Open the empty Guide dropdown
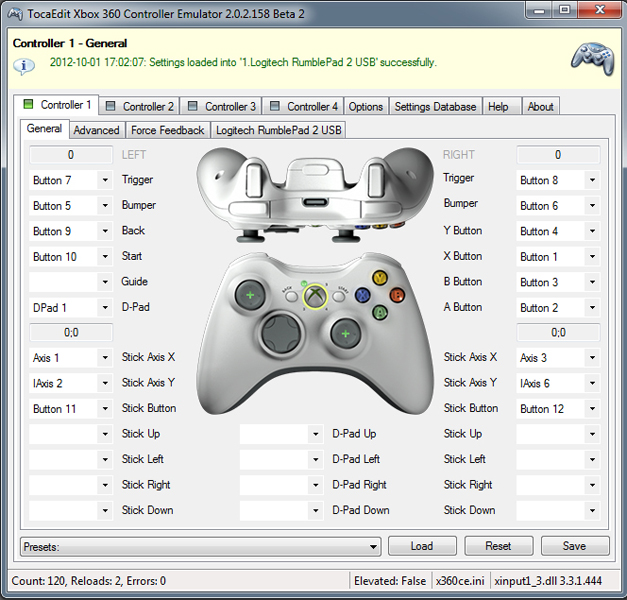 71,282
